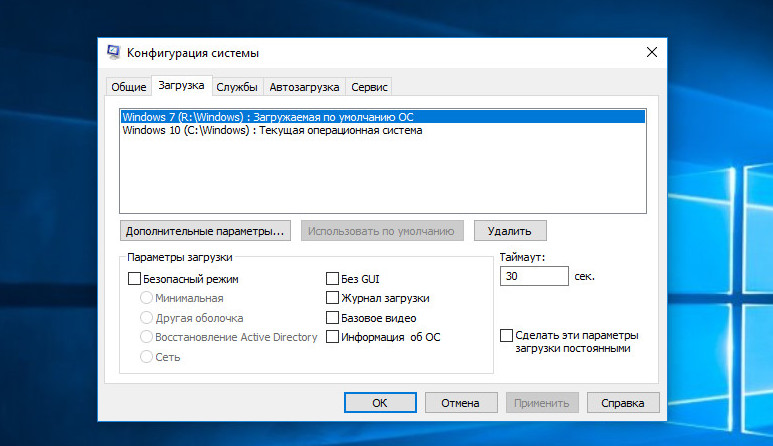Select the Сеть radio option
The image size is (773, 446).
click(146, 356)
